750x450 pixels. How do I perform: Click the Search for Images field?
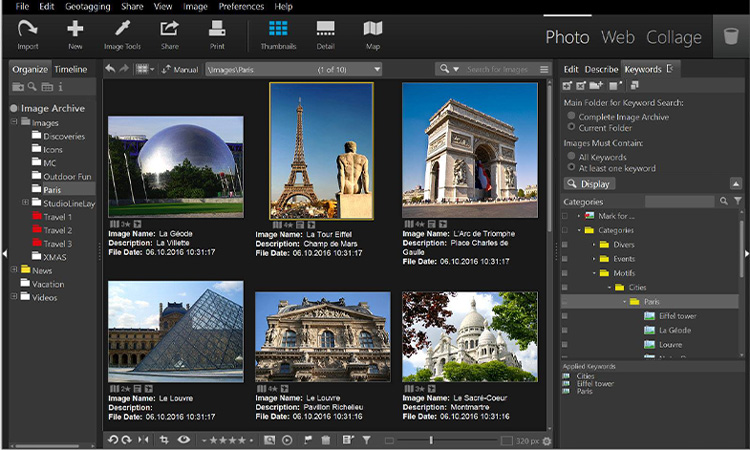coord(497,69)
